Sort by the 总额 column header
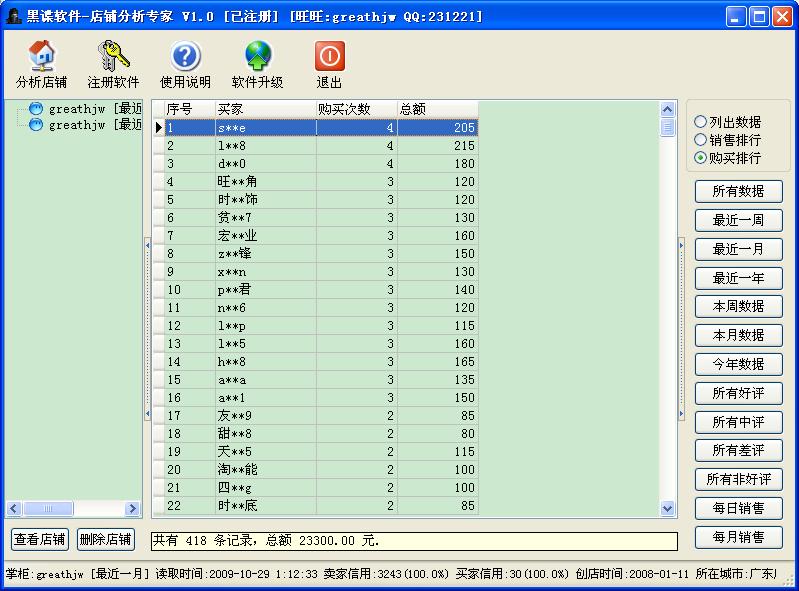Image resolution: width=799 pixels, height=591 pixels. [438, 109]
